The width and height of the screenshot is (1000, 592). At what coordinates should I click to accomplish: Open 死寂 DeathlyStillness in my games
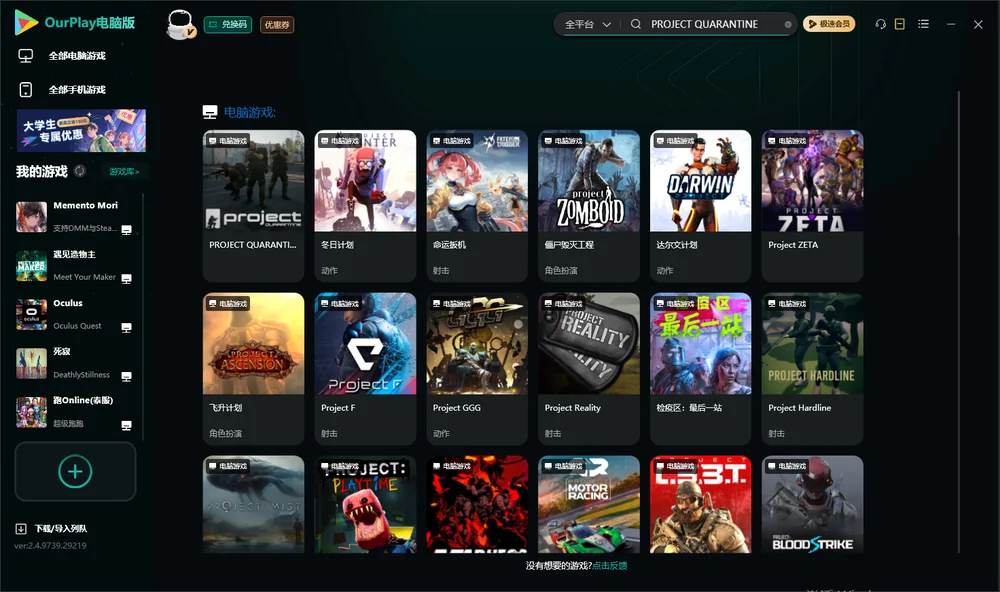point(73,363)
